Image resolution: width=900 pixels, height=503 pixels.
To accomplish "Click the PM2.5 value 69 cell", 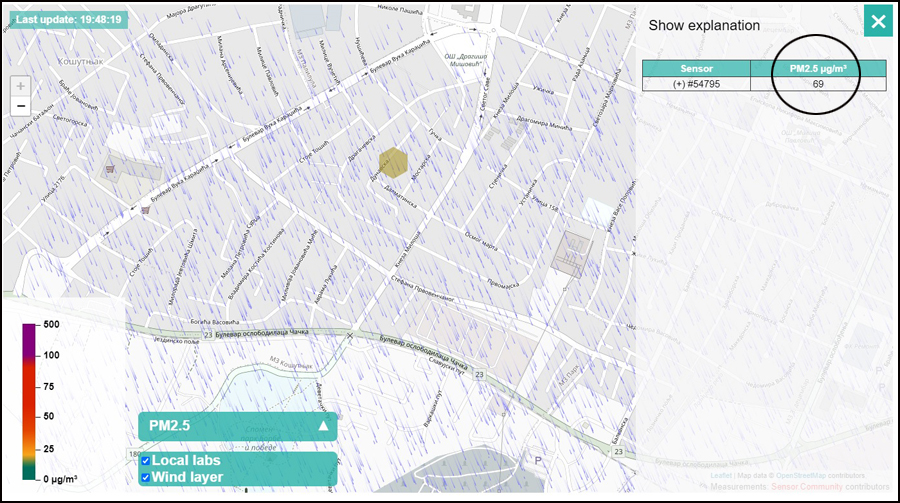I will [818, 84].
